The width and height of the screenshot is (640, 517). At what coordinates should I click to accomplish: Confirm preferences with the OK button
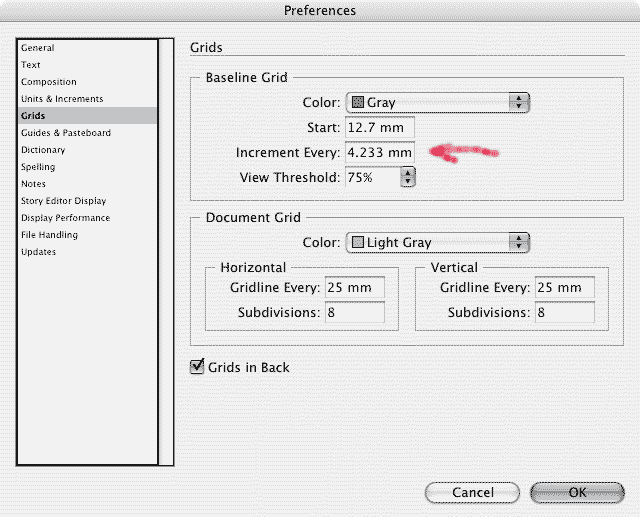coord(577,493)
